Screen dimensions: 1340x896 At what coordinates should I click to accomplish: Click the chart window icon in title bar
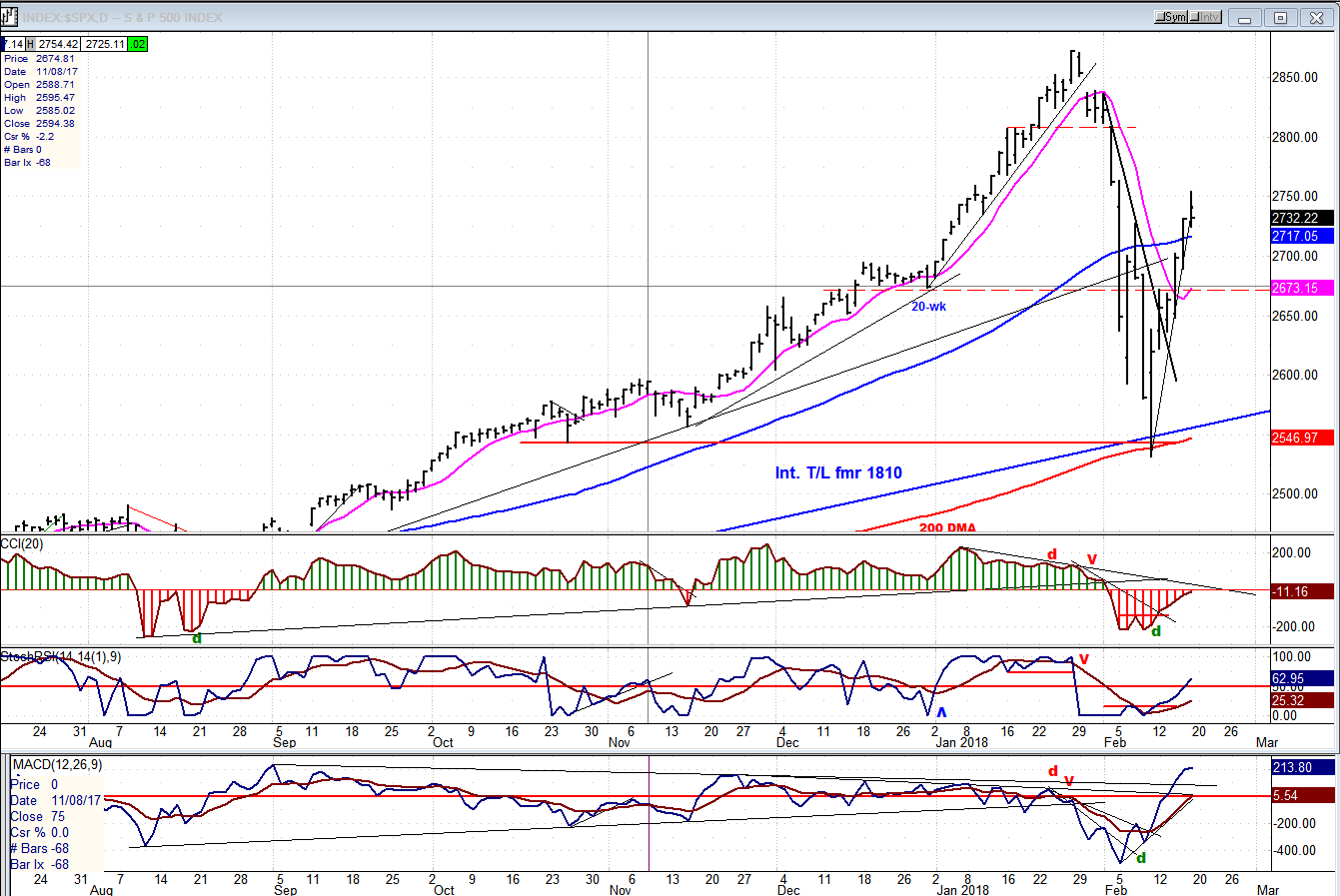click(10, 17)
